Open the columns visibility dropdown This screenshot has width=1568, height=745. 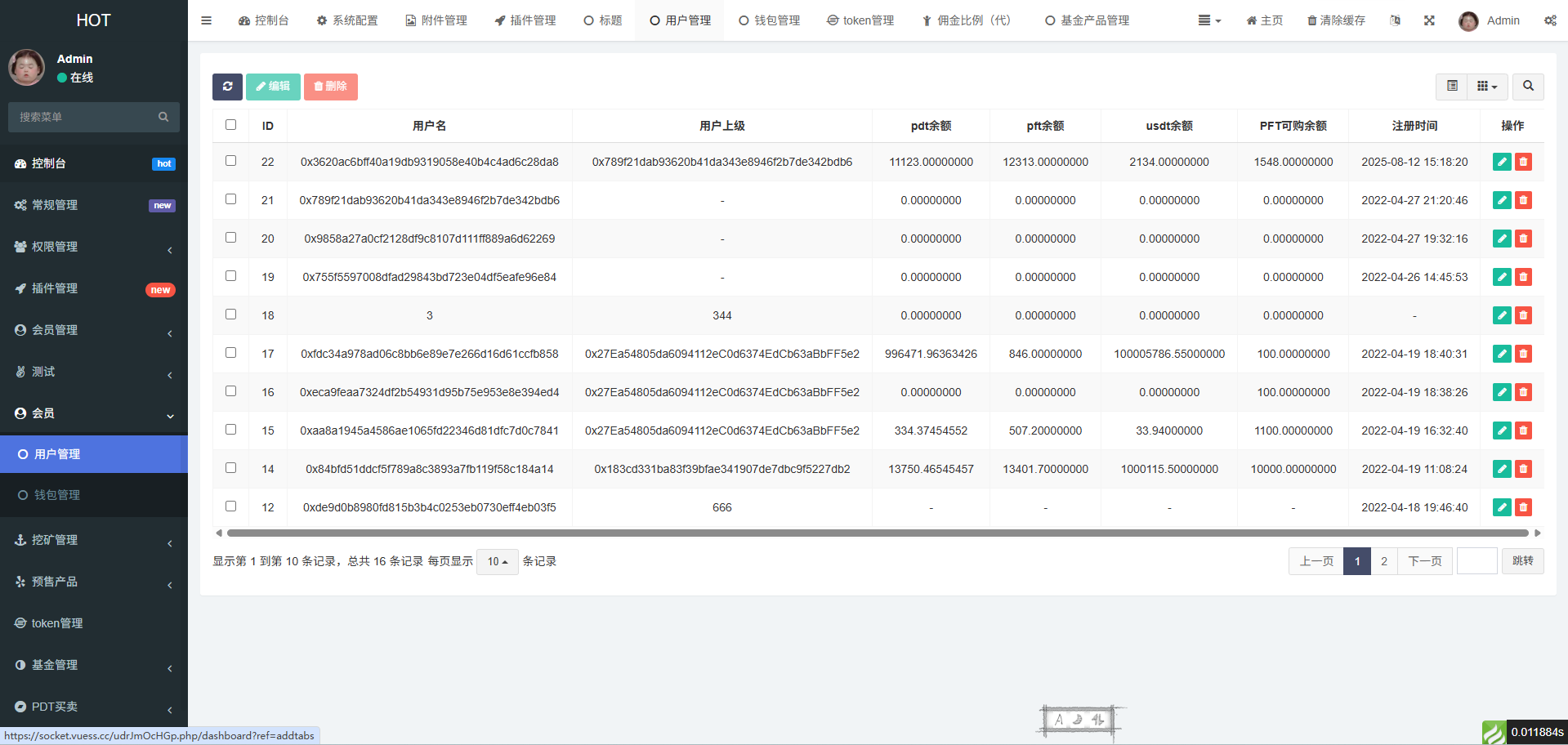1486,87
